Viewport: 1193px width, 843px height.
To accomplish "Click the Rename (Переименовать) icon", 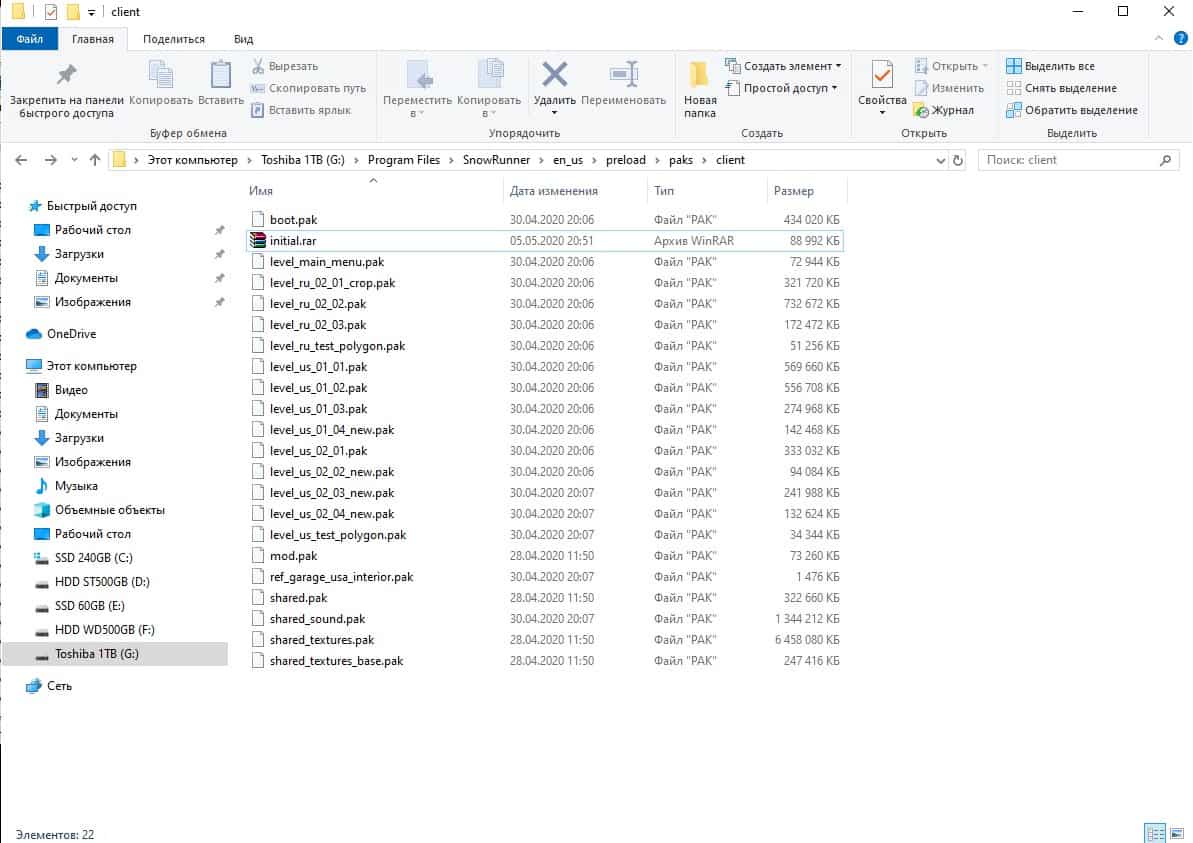I will [x=623, y=76].
